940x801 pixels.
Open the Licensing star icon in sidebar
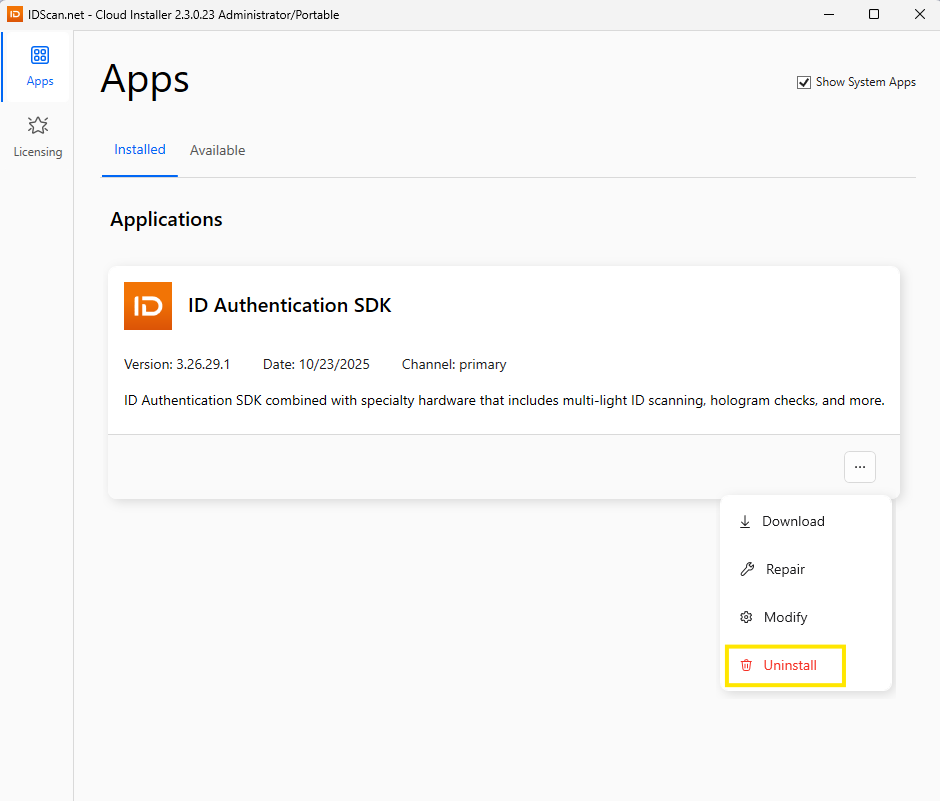point(38,126)
